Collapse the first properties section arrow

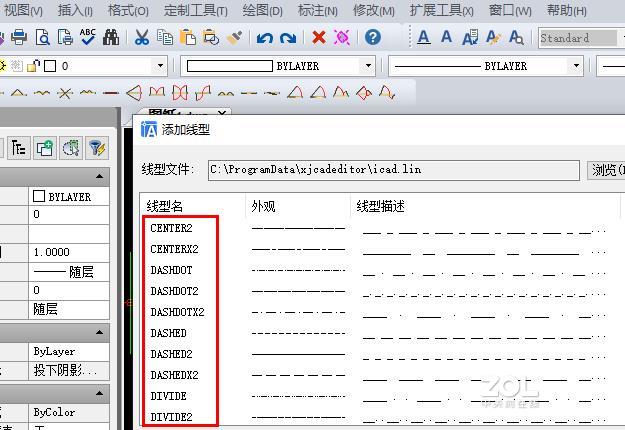(x=99, y=177)
